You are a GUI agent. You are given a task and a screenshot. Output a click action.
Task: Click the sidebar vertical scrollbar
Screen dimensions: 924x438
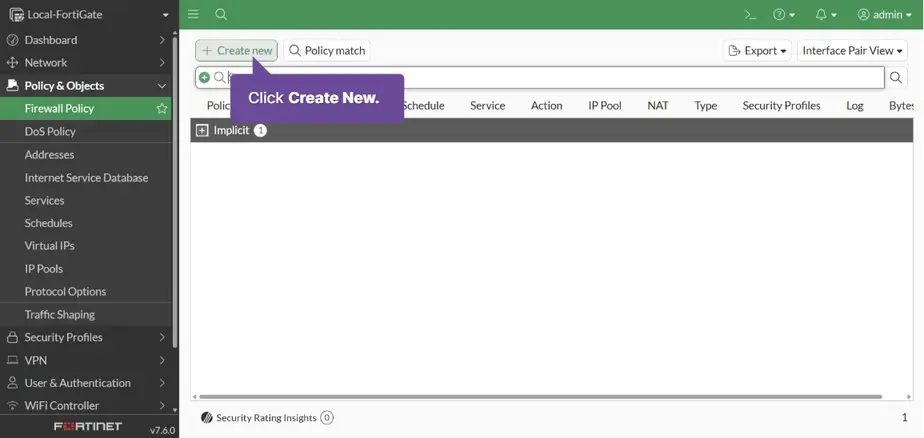click(x=174, y=192)
